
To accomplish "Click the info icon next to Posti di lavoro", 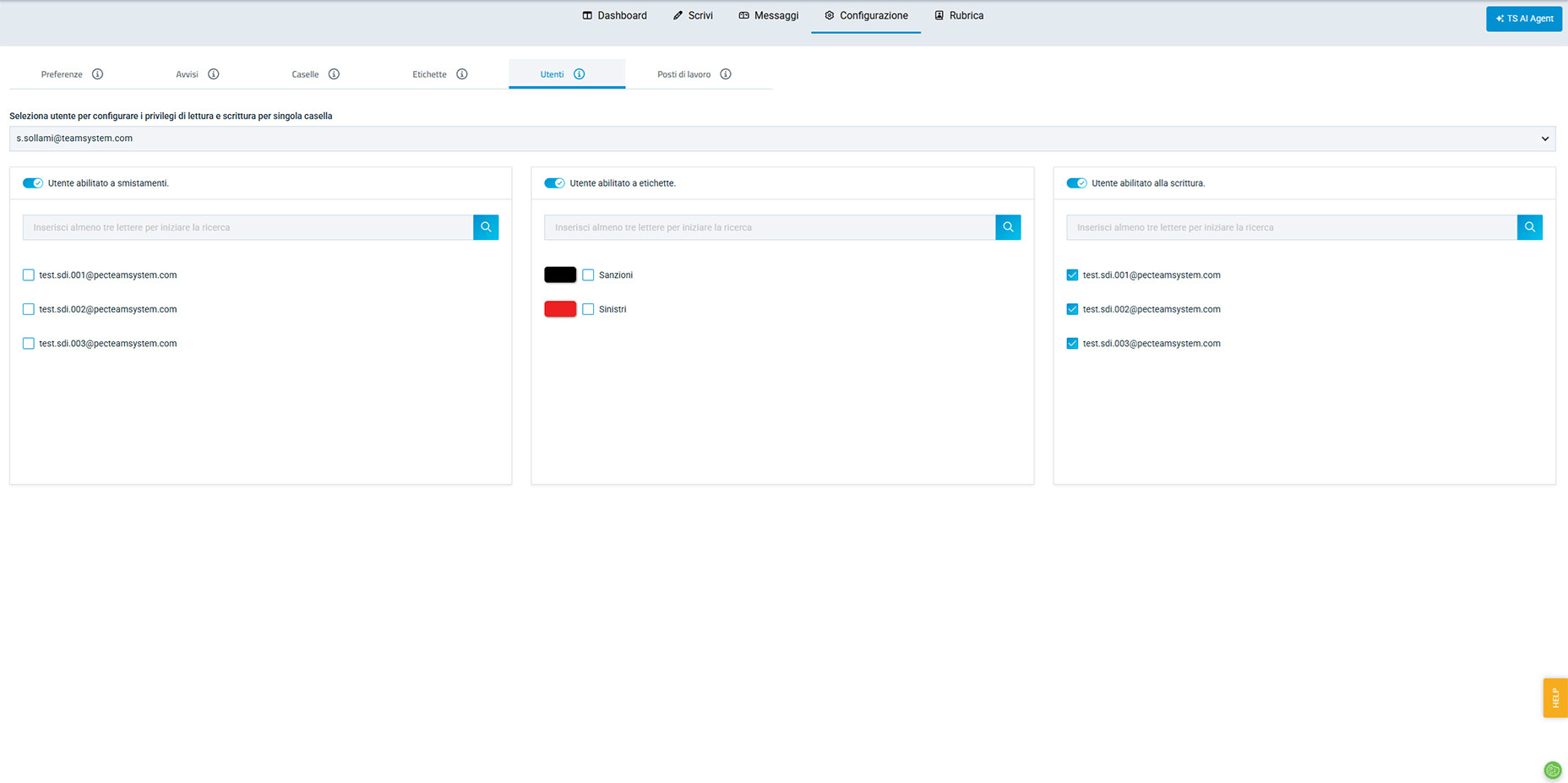I will pyautogui.click(x=726, y=74).
